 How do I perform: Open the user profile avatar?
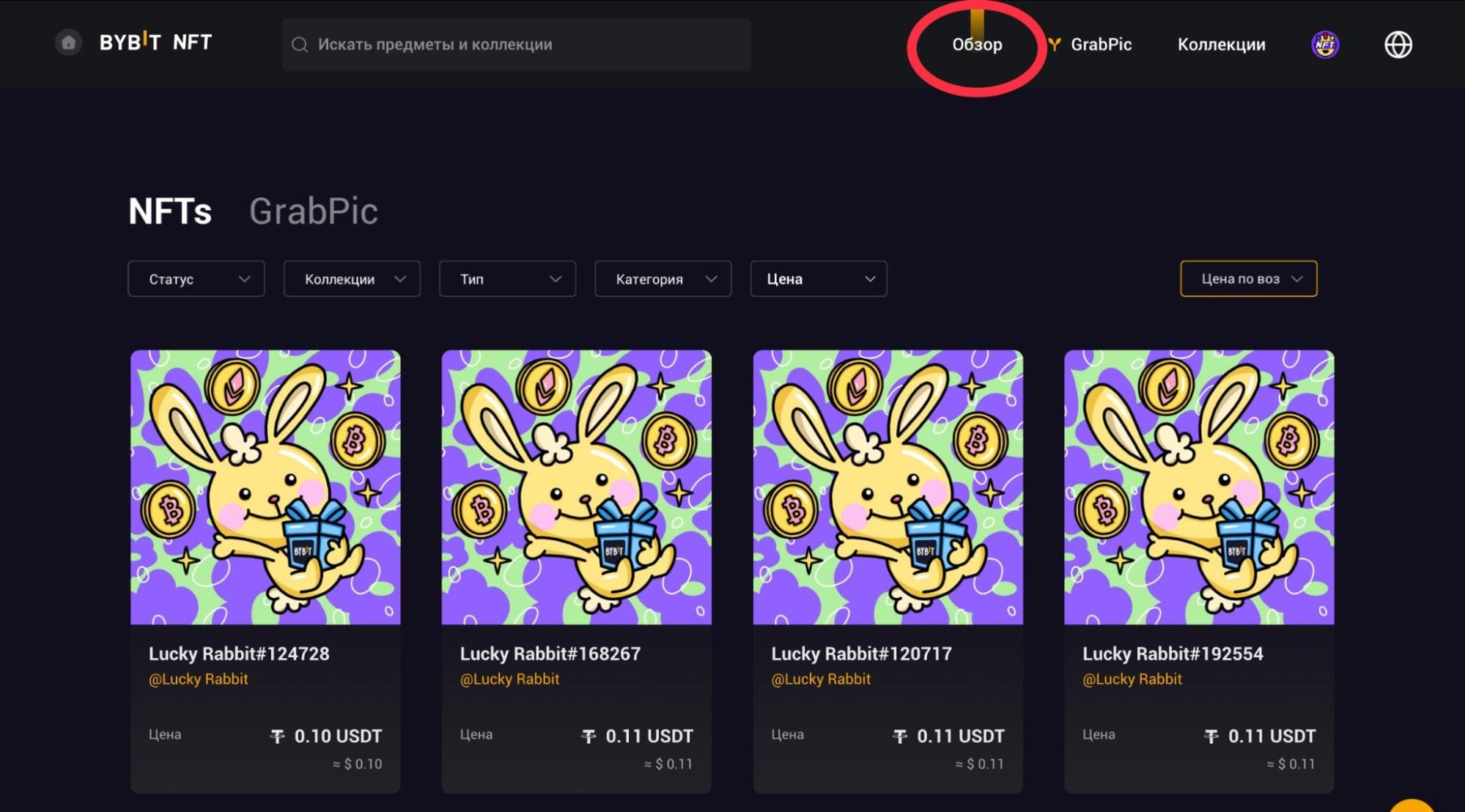(1324, 45)
